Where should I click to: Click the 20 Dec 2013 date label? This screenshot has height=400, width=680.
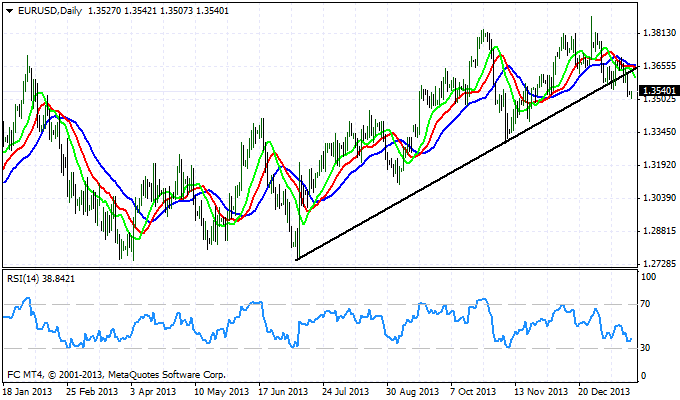pyautogui.click(x=605, y=392)
